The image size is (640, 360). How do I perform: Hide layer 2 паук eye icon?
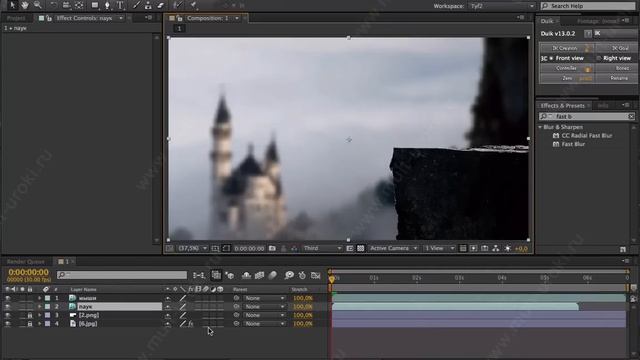pyautogui.click(x=7, y=307)
